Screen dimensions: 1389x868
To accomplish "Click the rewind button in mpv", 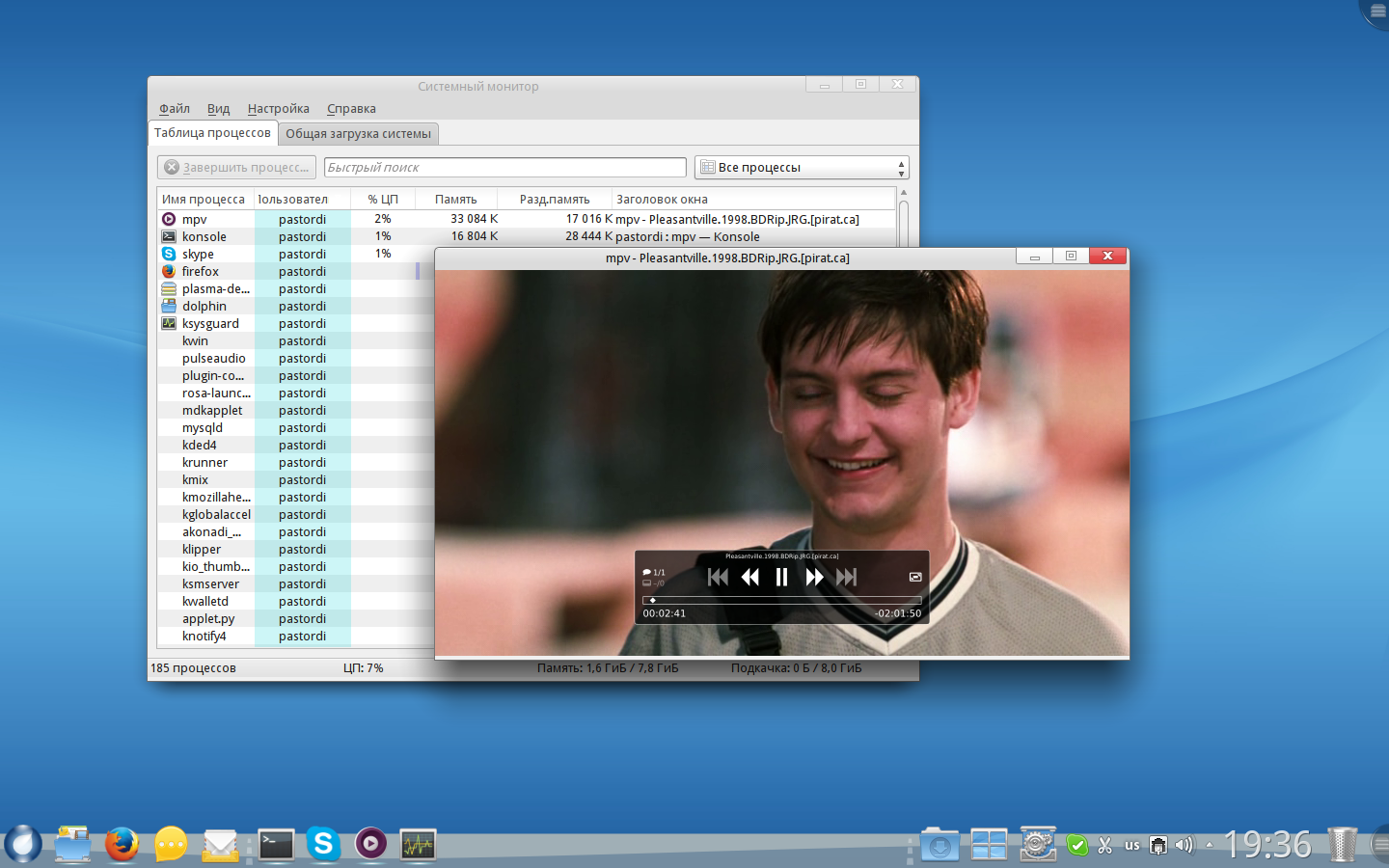I will [749, 577].
